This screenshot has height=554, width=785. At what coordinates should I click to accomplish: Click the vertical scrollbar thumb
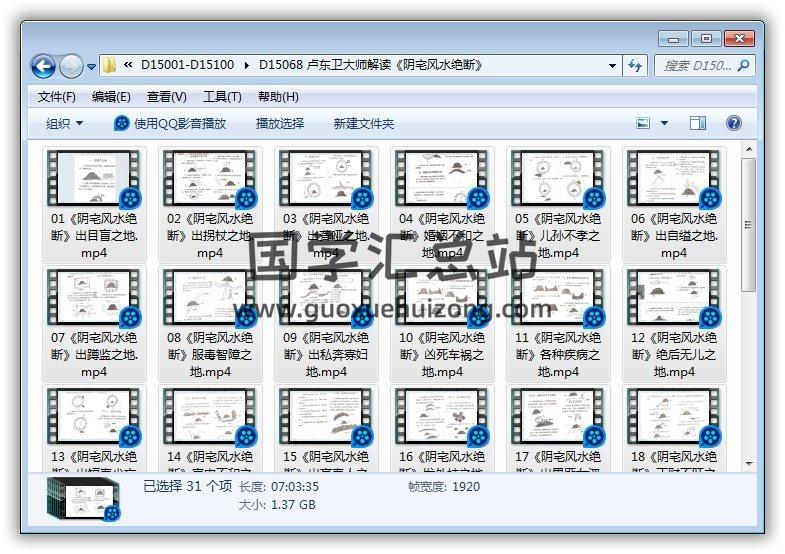click(749, 225)
